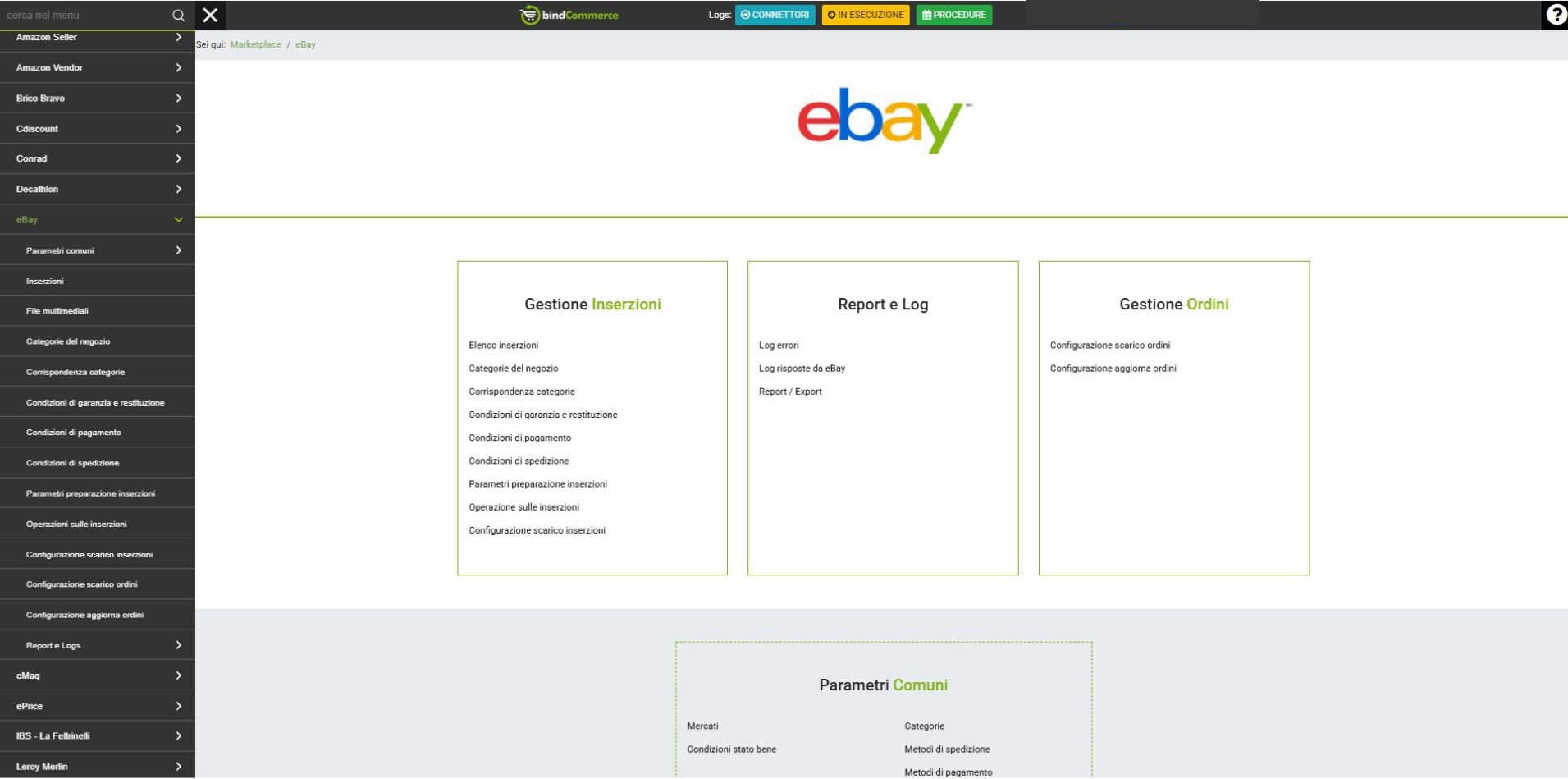Open the Procedure logs button

click(x=953, y=15)
